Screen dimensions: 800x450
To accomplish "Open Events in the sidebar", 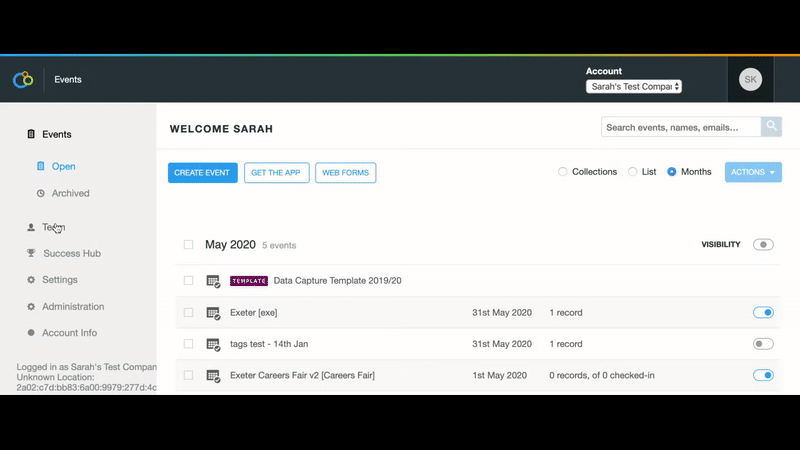I will (57, 134).
